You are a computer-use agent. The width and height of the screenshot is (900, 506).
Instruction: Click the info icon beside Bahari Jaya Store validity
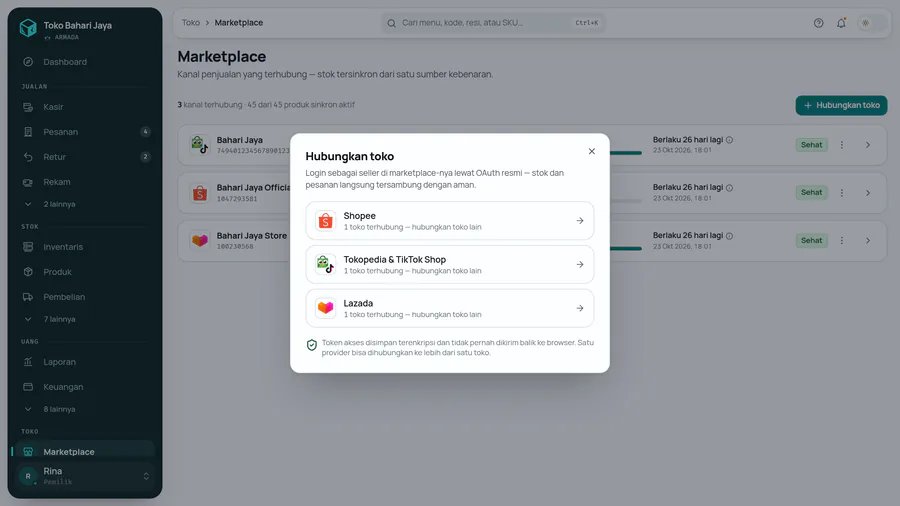pos(730,236)
